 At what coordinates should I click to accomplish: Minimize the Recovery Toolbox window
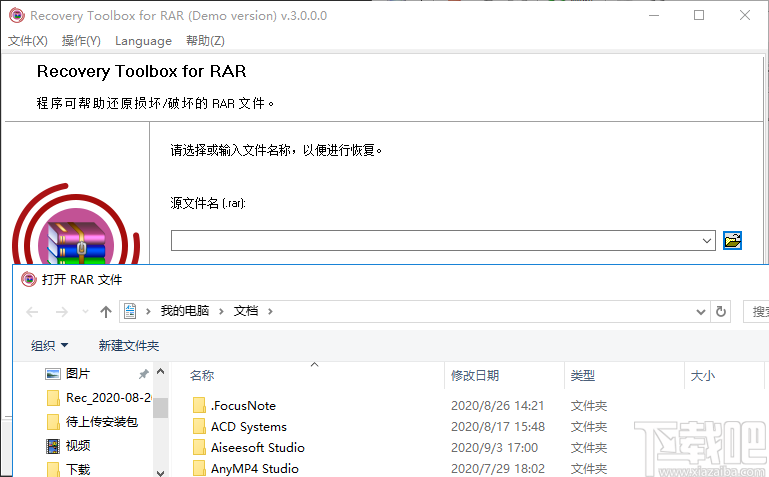654,15
